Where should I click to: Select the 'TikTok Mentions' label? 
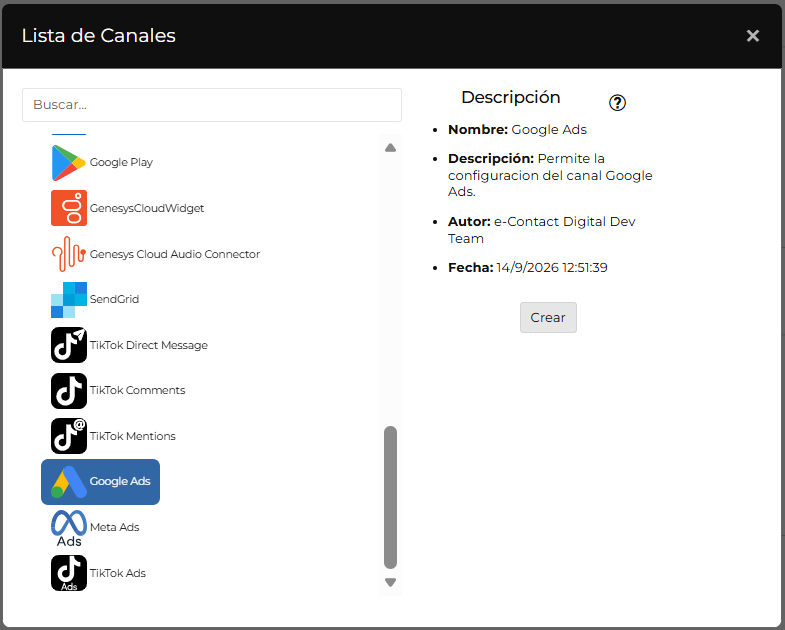pyautogui.click(x=133, y=436)
